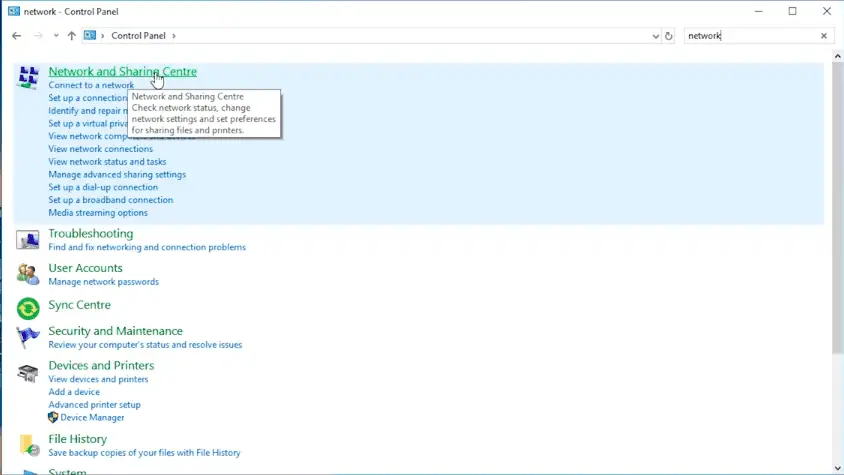Click in the search field containing network
This screenshot has width=844, height=475.
point(751,36)
